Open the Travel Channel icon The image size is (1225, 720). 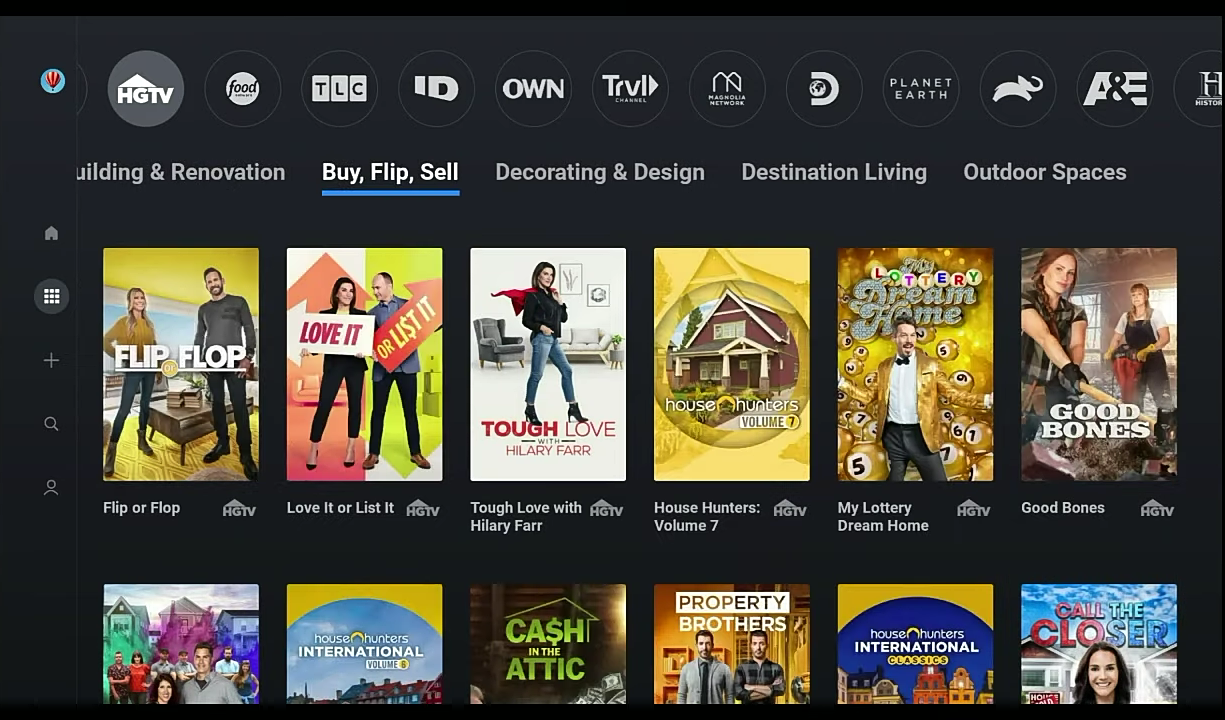click(x=630, y=89)
